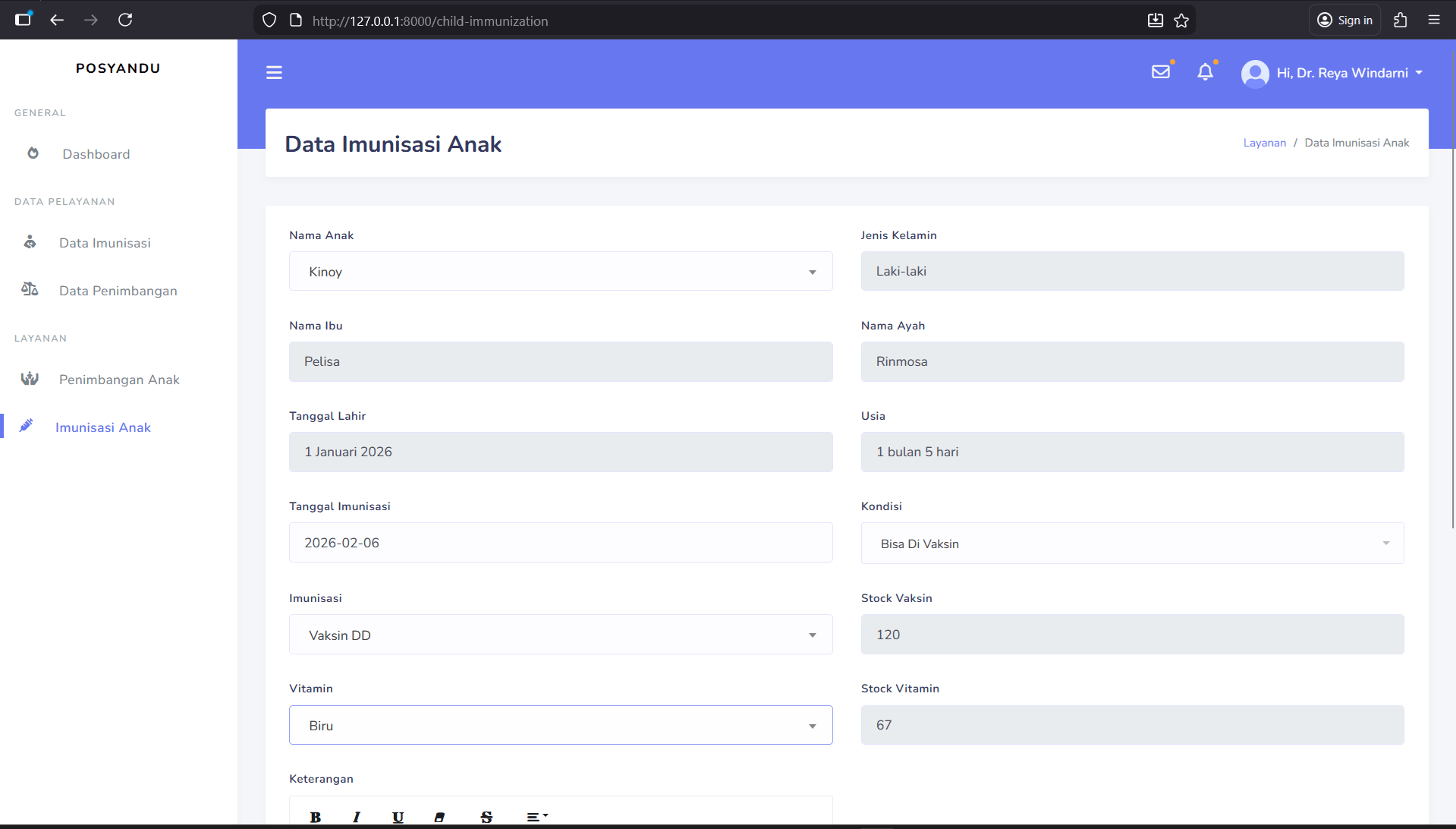The image size is (1456, 829).
Task: Click the Data Imunisasi Anak page heading
Action: (x=393, y=143)
